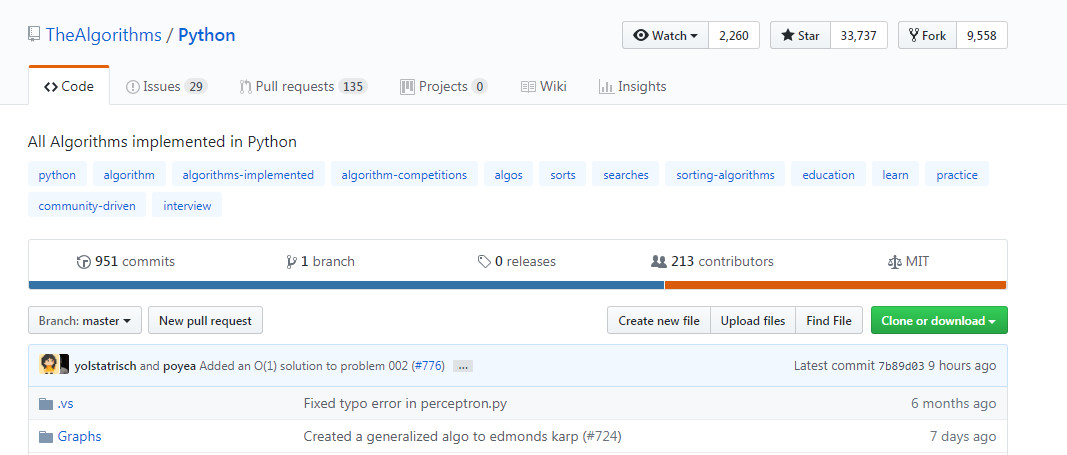Open the Watch dropdown button

(x=666, y=35)
